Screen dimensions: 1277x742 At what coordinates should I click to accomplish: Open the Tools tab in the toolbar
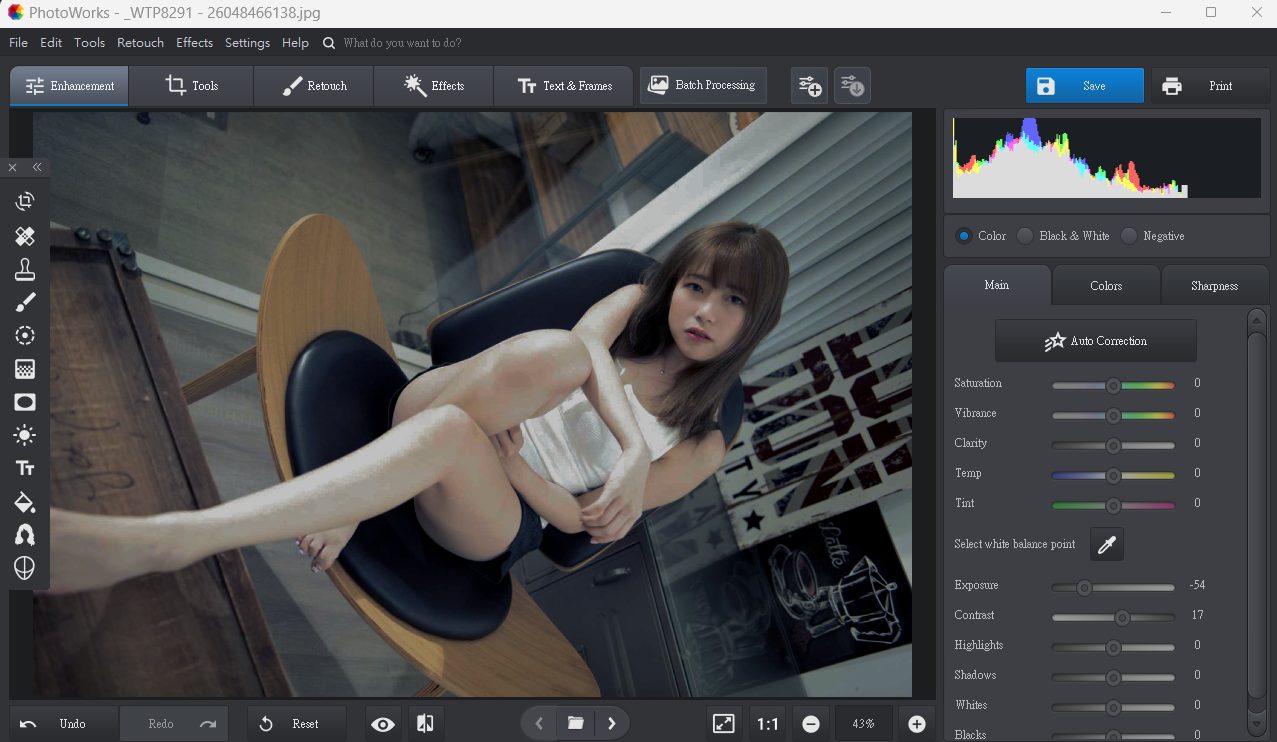[x=192, y=86]
